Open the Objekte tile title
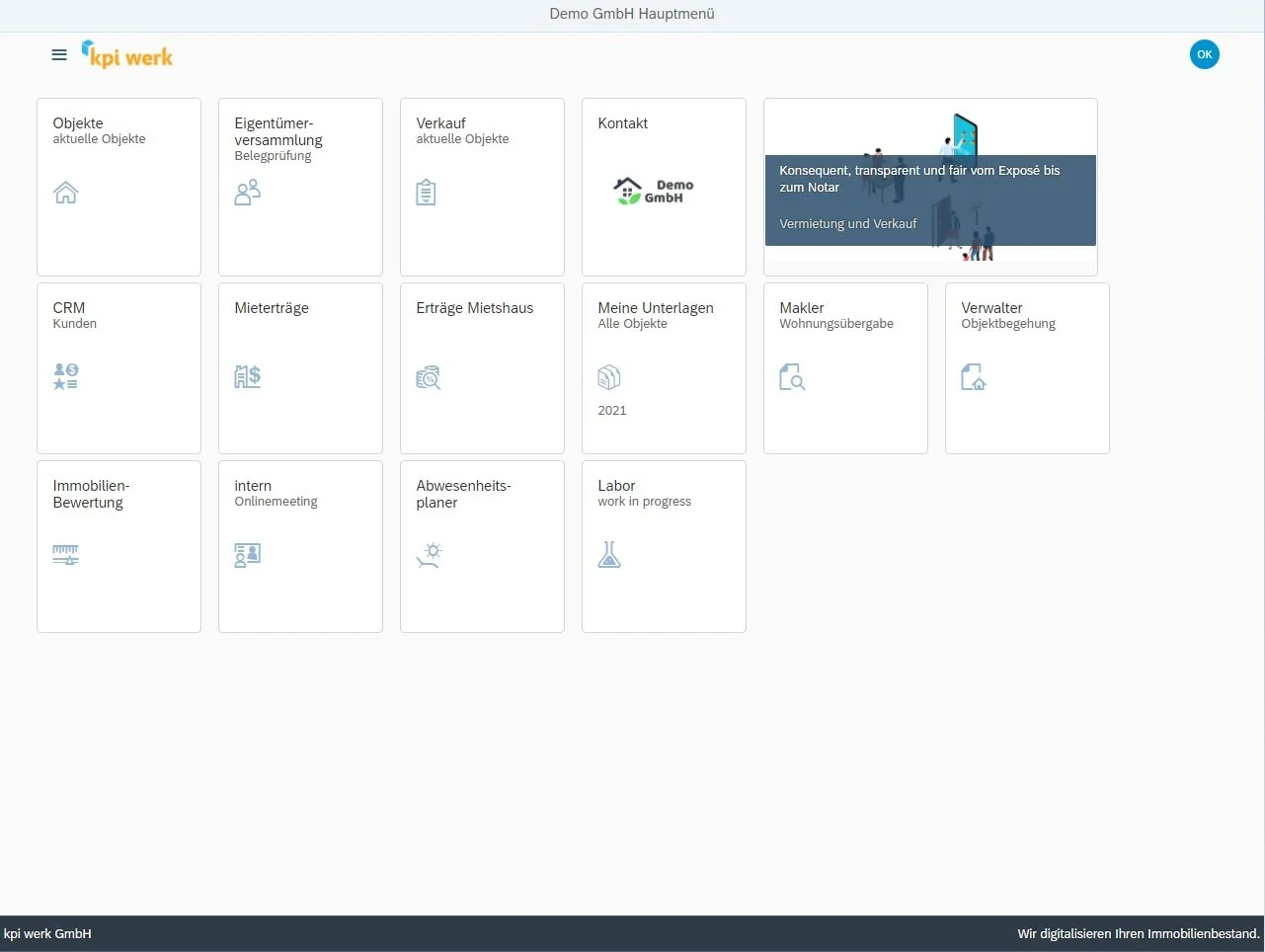 pyautogui.click(x=78, y=123)
